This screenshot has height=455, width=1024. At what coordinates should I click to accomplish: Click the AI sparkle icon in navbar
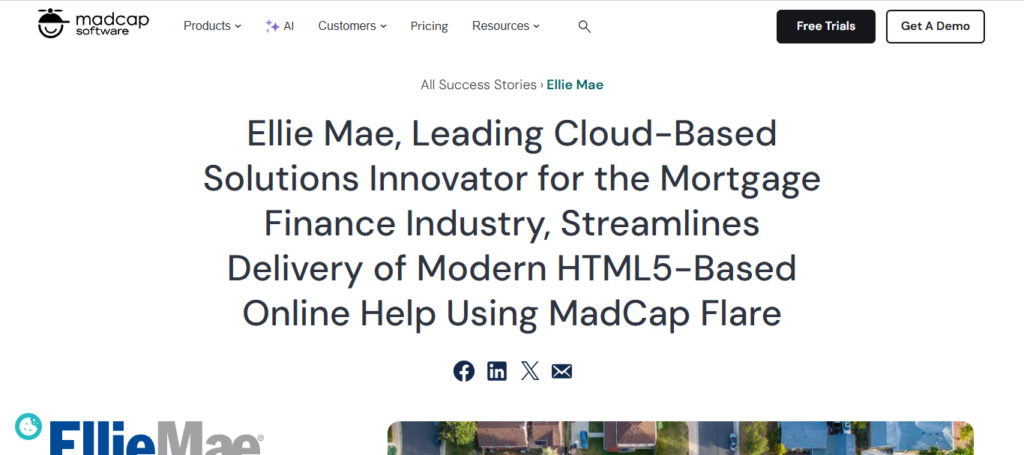point(272,26)
